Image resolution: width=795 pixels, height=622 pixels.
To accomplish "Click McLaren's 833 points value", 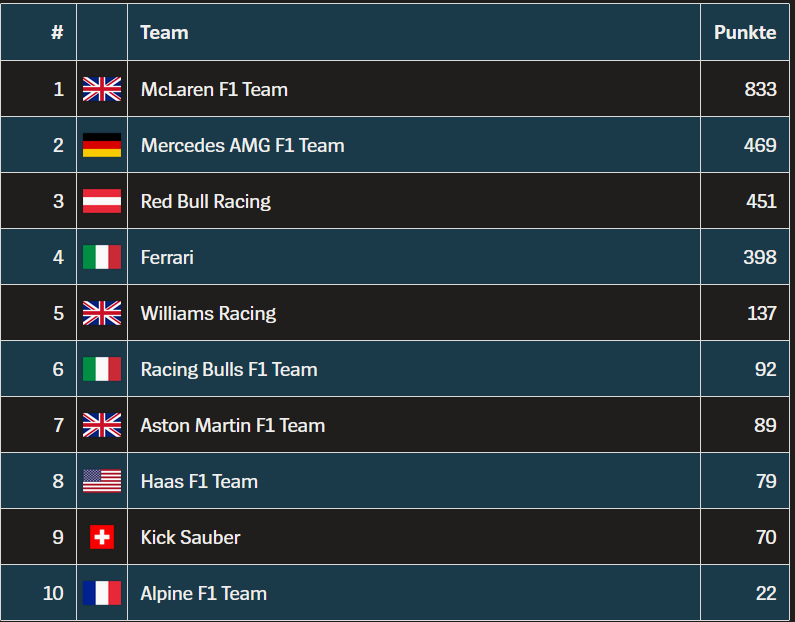I will point(760,89).
